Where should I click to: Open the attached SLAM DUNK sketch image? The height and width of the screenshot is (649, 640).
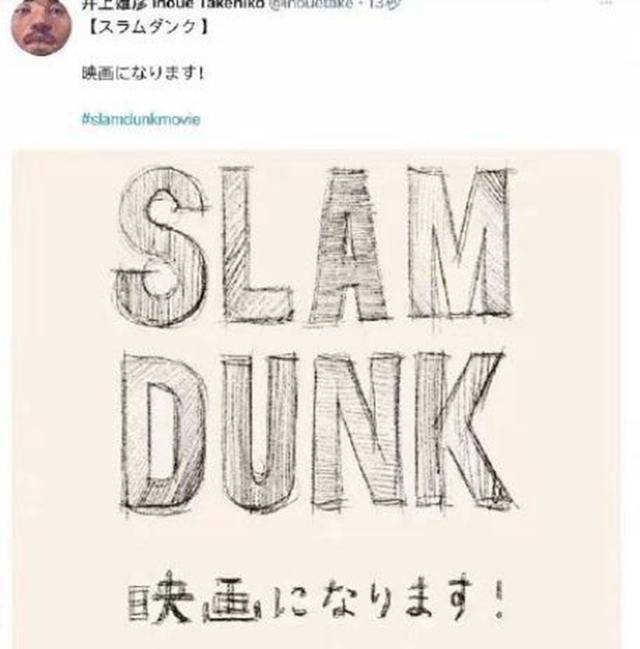pyautogui.click(x=317, y=399)
